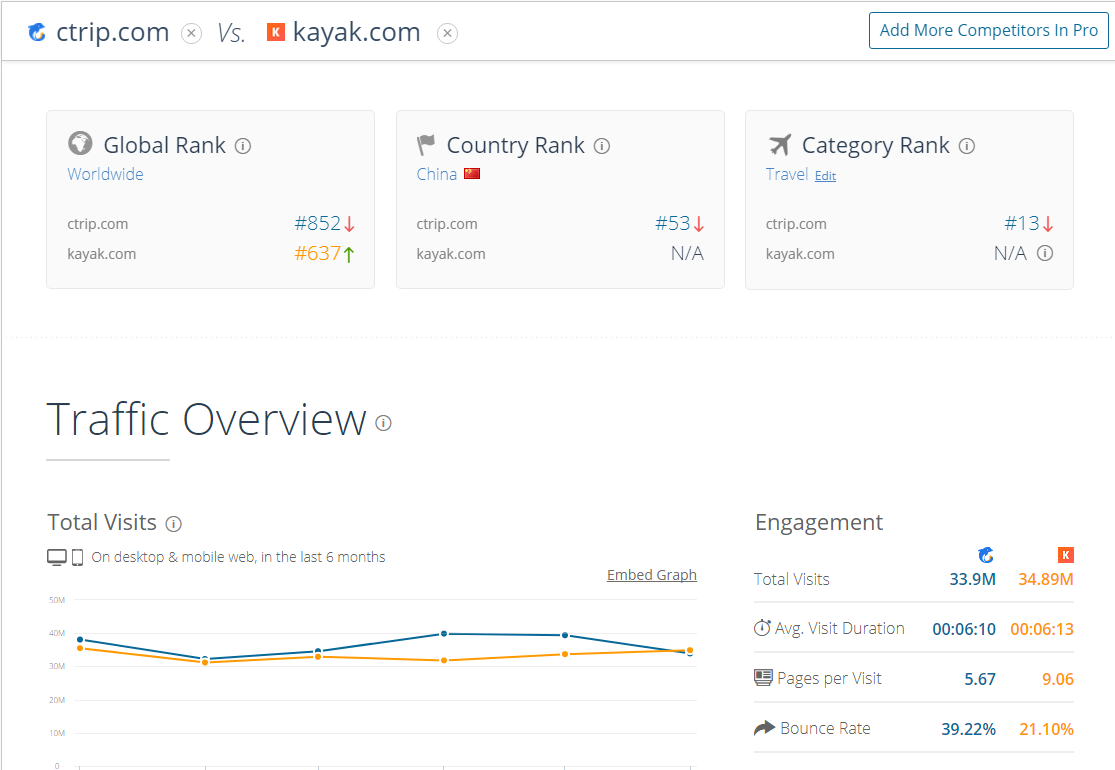
Task: Click the stopwatch icon for Avg. Visit Duration
Action: pos(762,628)
